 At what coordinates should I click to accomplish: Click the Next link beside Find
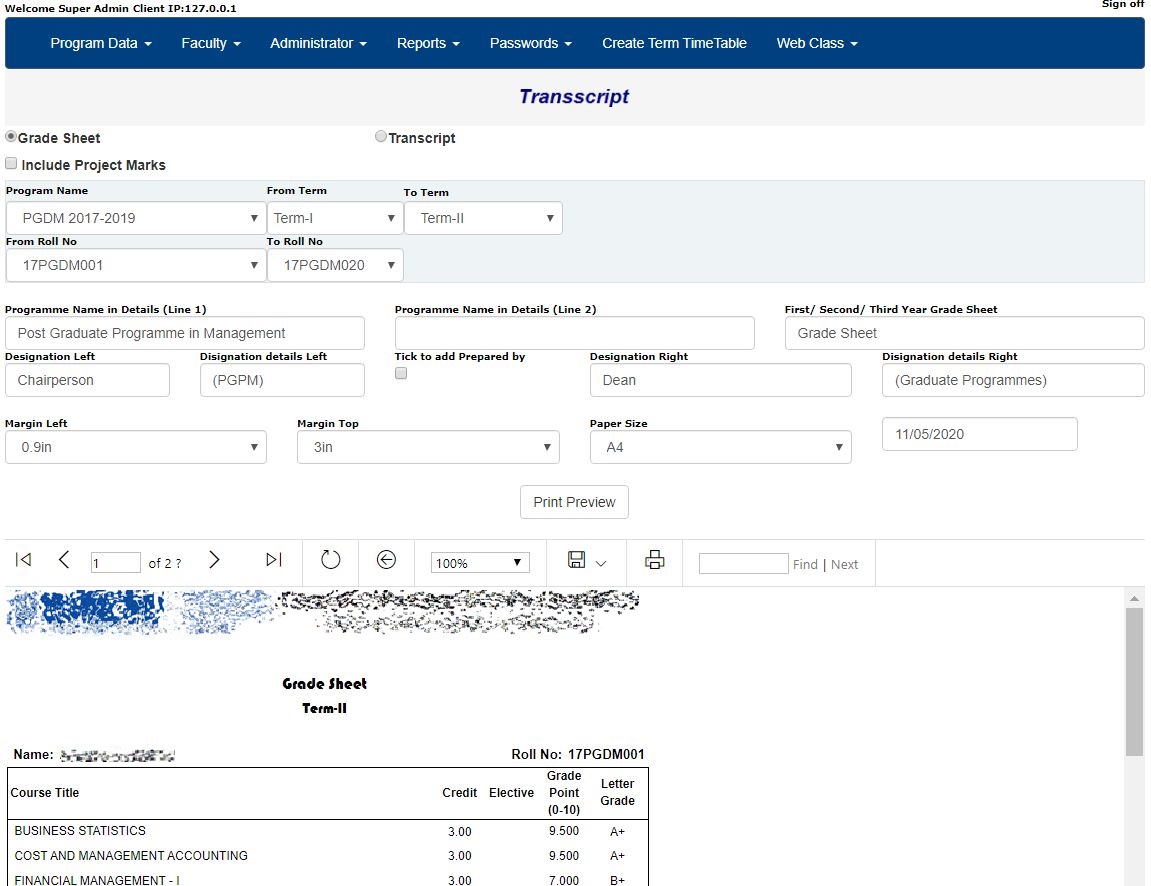click(844, 564)
